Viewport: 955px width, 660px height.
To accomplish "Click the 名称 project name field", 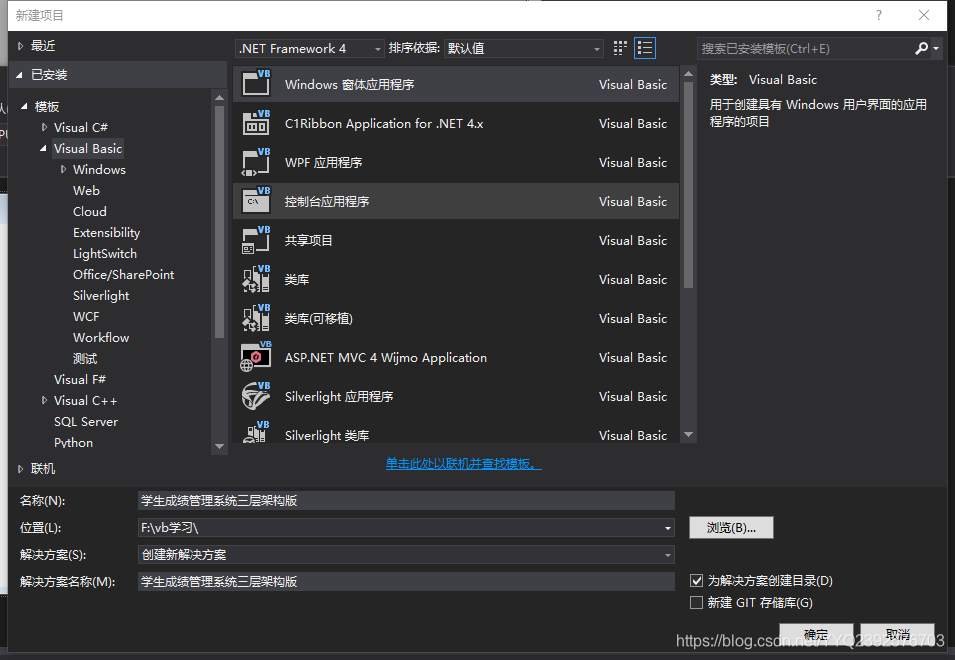I will tap(406, 500).
